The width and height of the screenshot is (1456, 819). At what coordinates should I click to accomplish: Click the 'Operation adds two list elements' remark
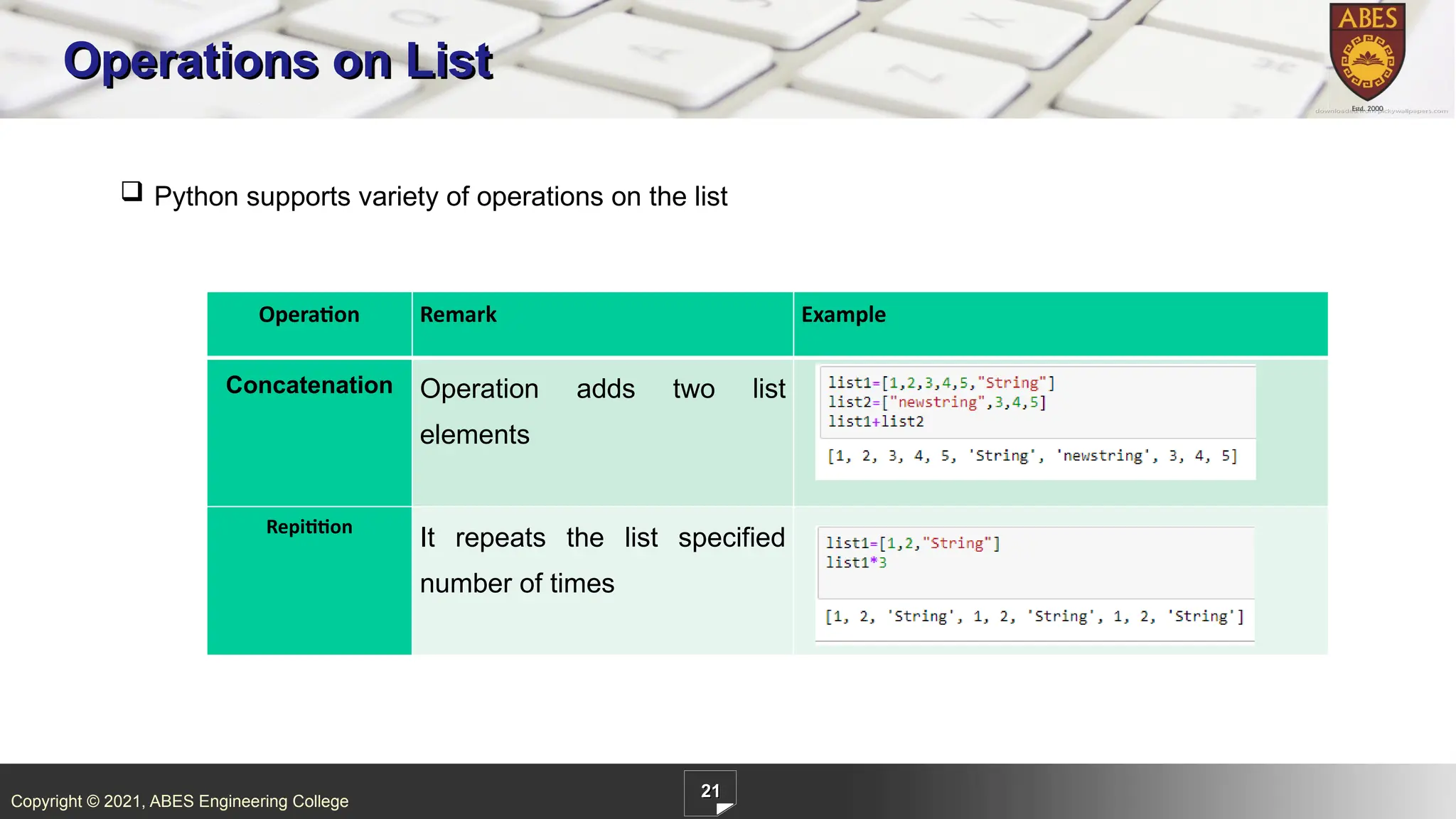602,411
